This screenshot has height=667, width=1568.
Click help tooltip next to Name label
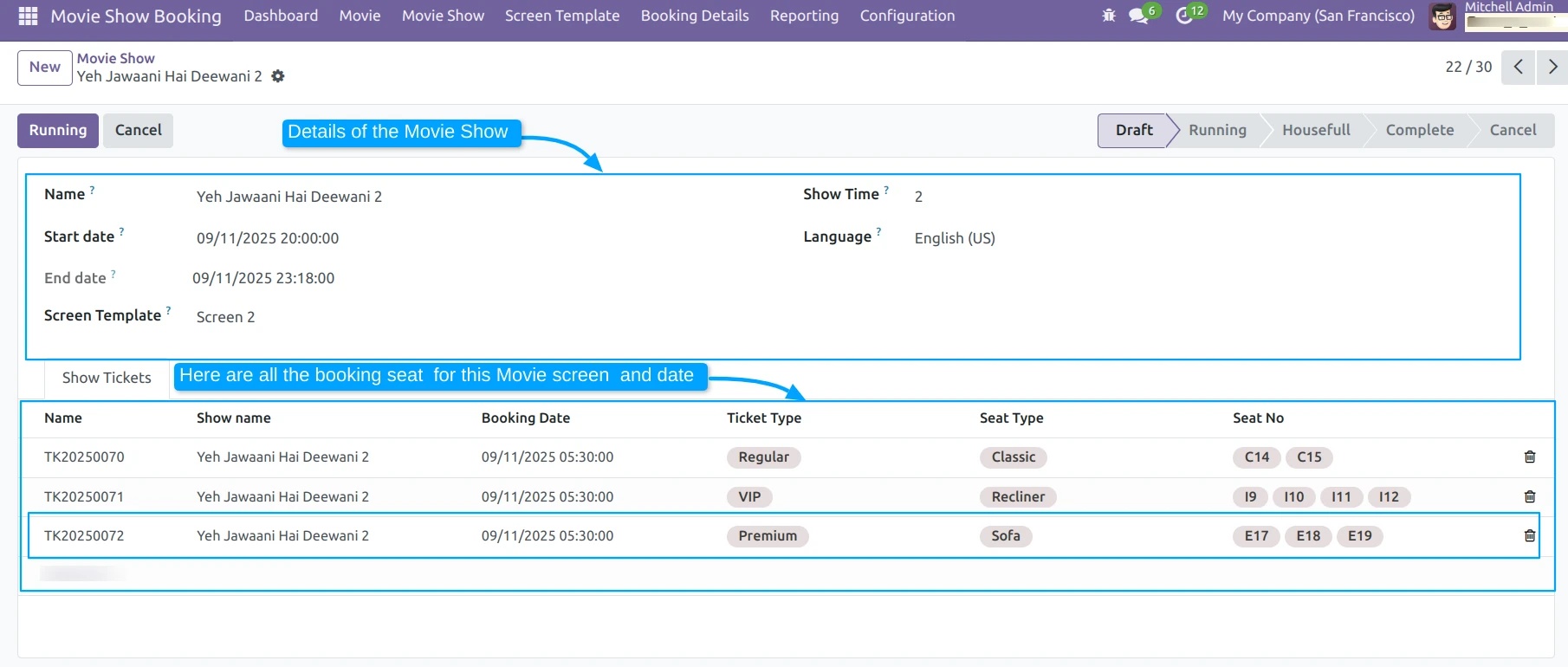[x=92, y=190]
